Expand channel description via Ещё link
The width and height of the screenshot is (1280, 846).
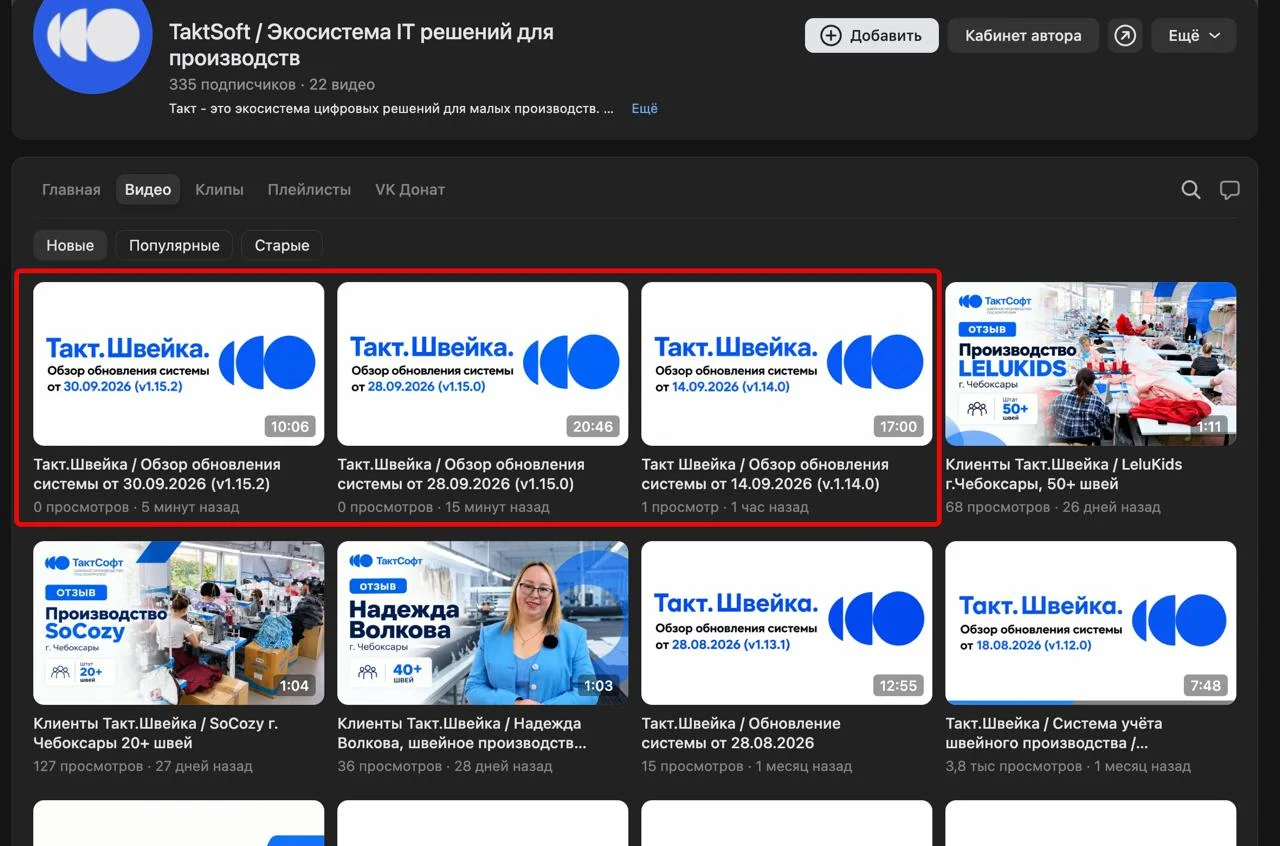pos(644,109)
